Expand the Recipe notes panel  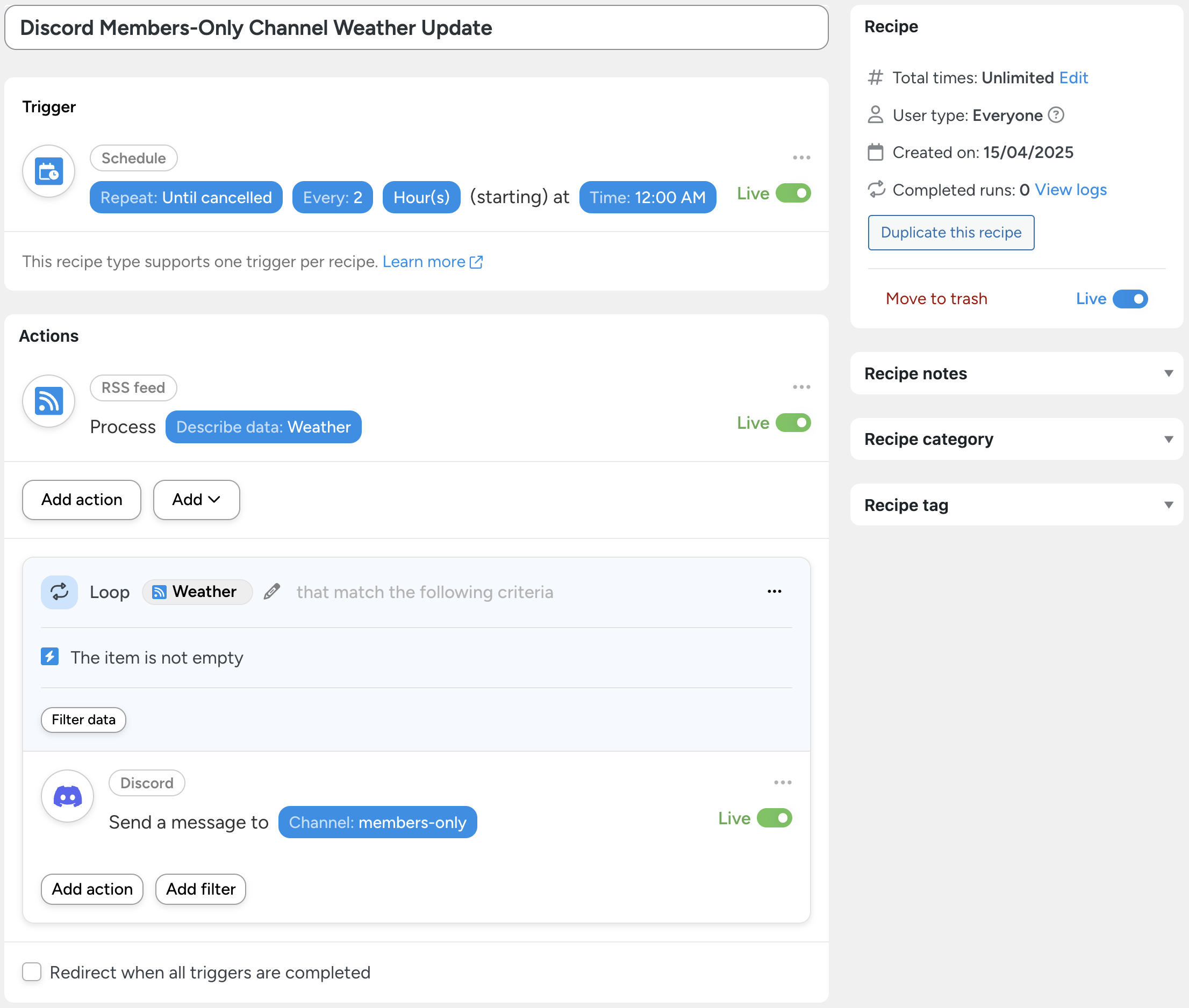(1016, 373)
